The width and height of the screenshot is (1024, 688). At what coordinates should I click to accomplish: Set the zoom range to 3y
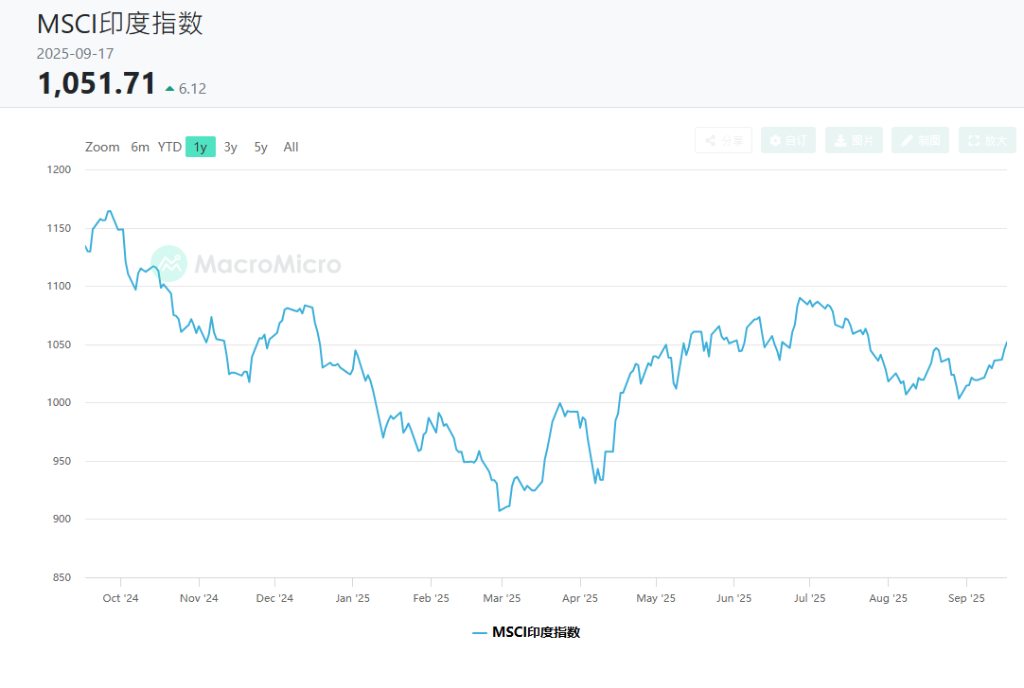pos(231,147)
